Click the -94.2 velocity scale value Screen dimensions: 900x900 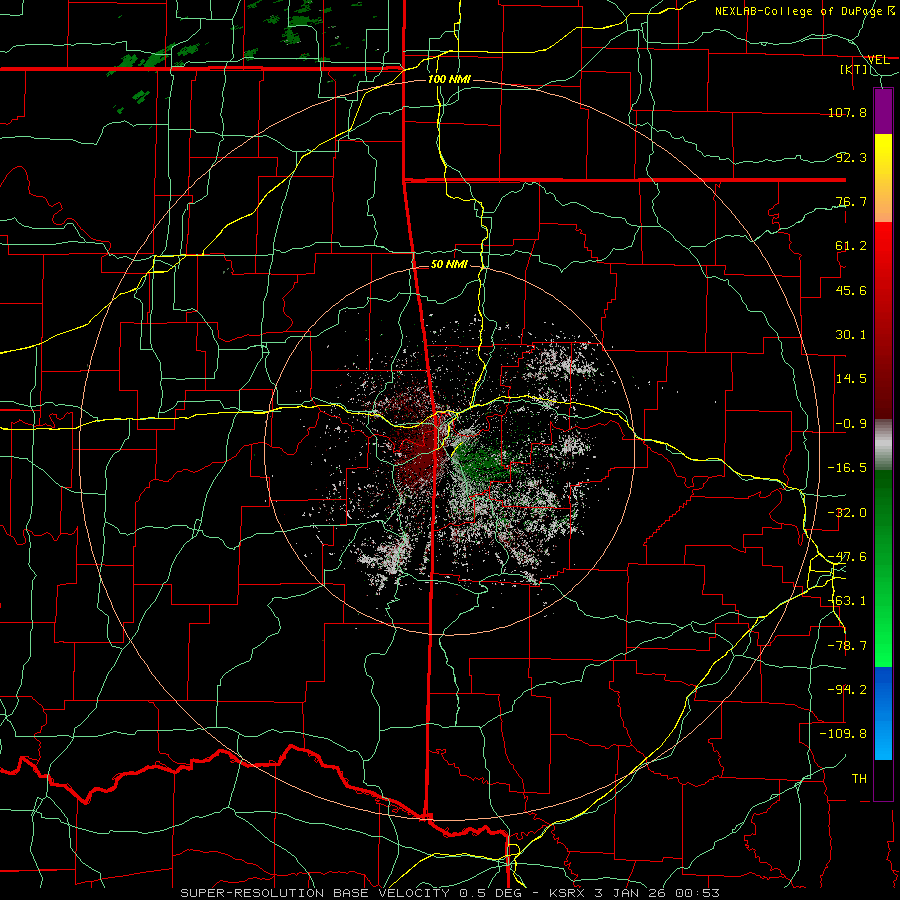click(x=847, y=689)
